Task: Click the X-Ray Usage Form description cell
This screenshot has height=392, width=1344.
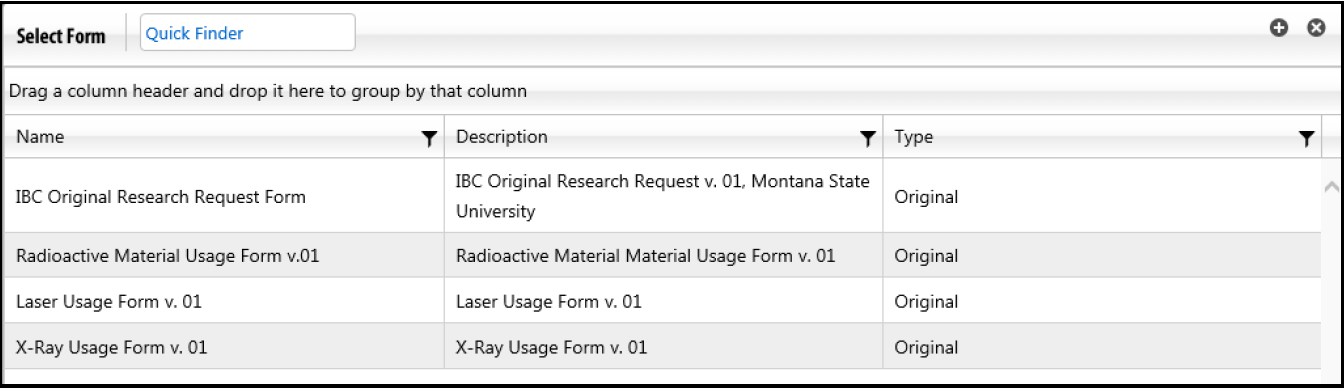Action: [x=663, y=348]
